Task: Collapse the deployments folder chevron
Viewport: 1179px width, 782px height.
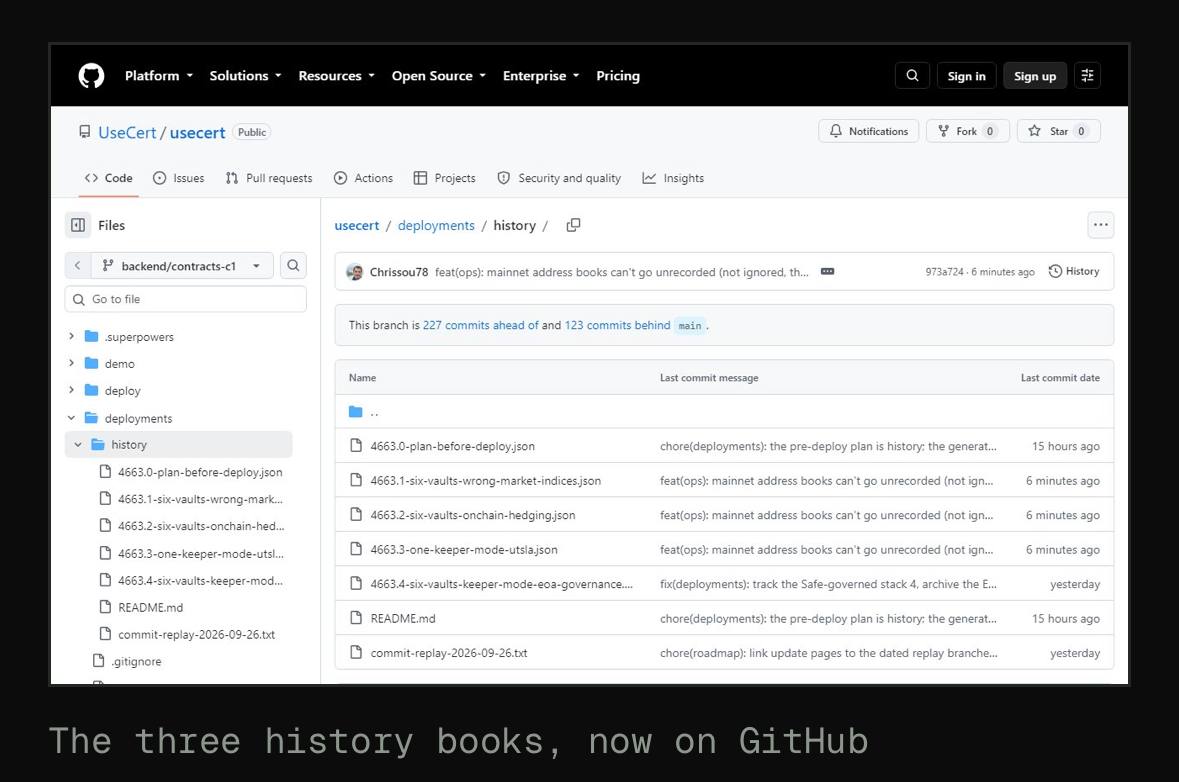Action: [x=71, y=417]
